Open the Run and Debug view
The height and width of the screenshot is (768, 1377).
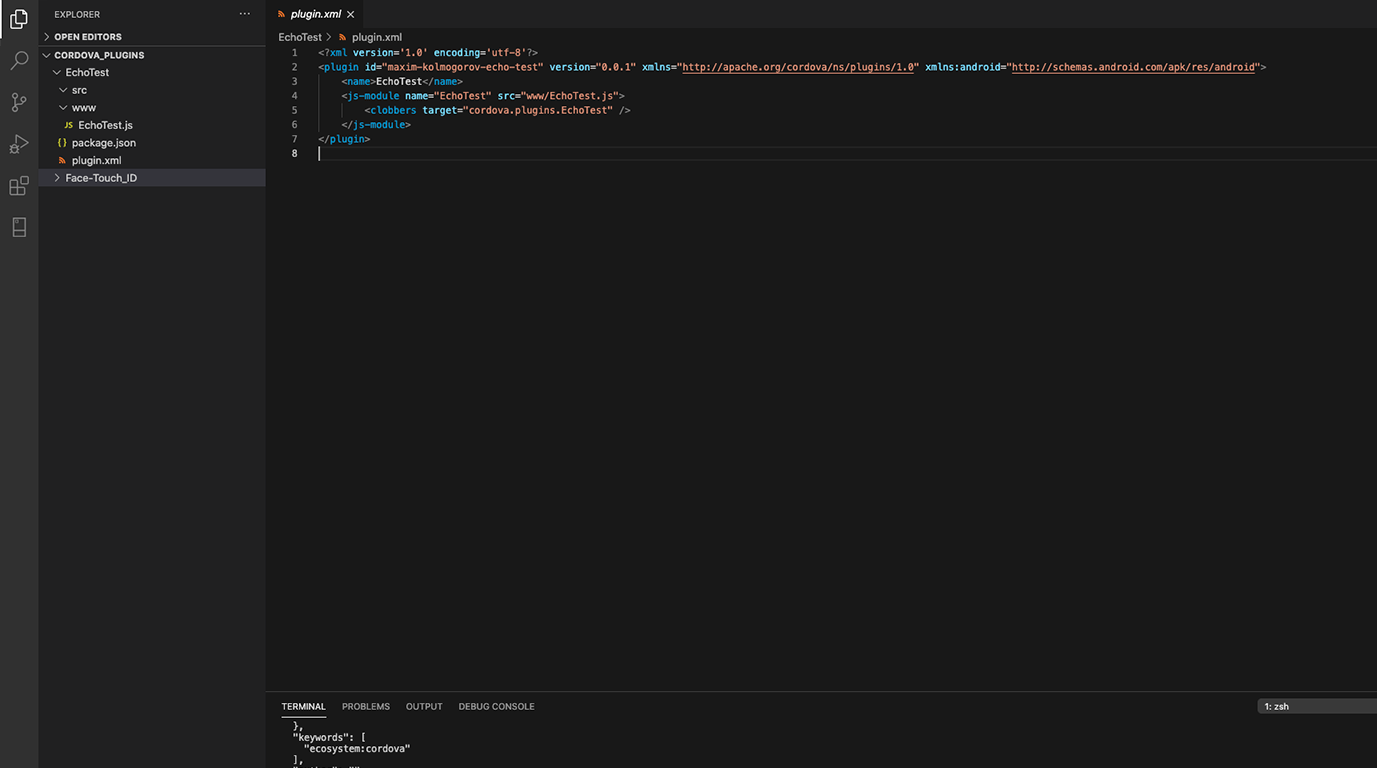[18, 144]
